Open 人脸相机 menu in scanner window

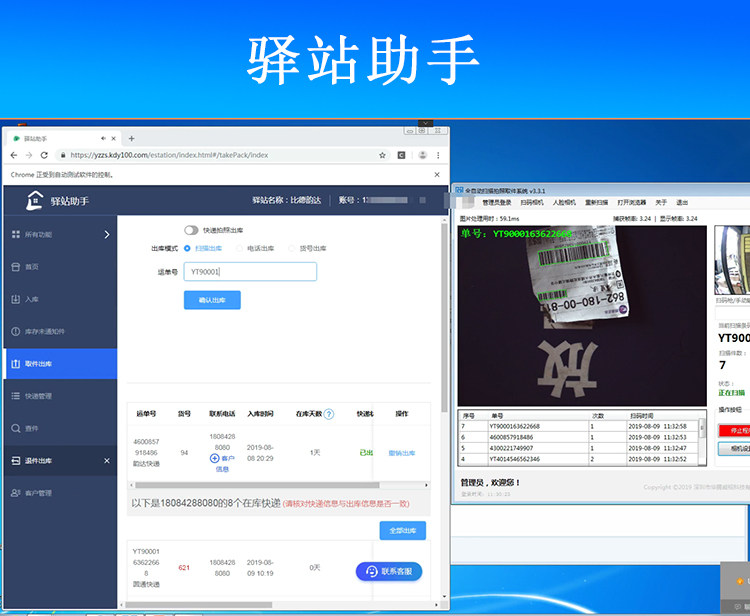point(564,202)
